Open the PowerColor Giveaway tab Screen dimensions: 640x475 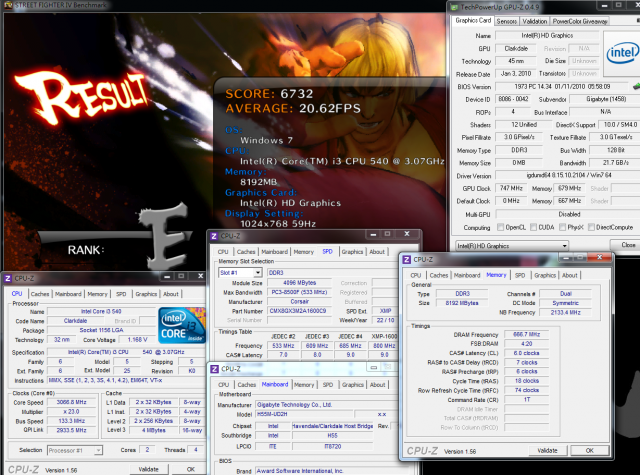[580, 21]
